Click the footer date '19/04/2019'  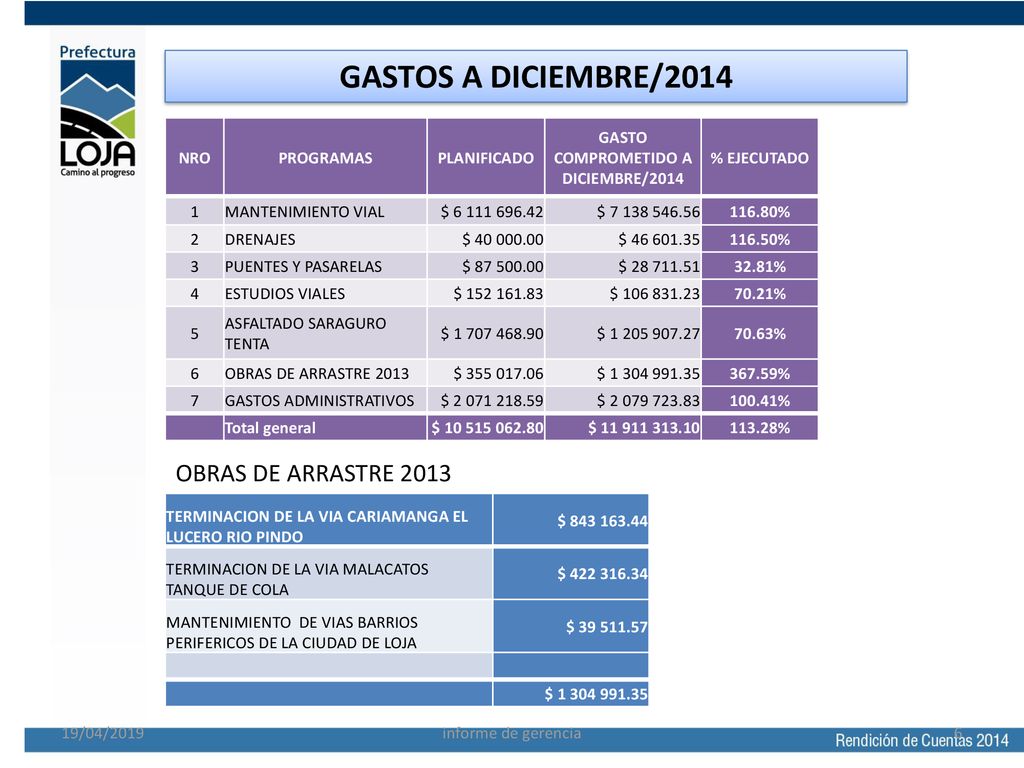103,733
